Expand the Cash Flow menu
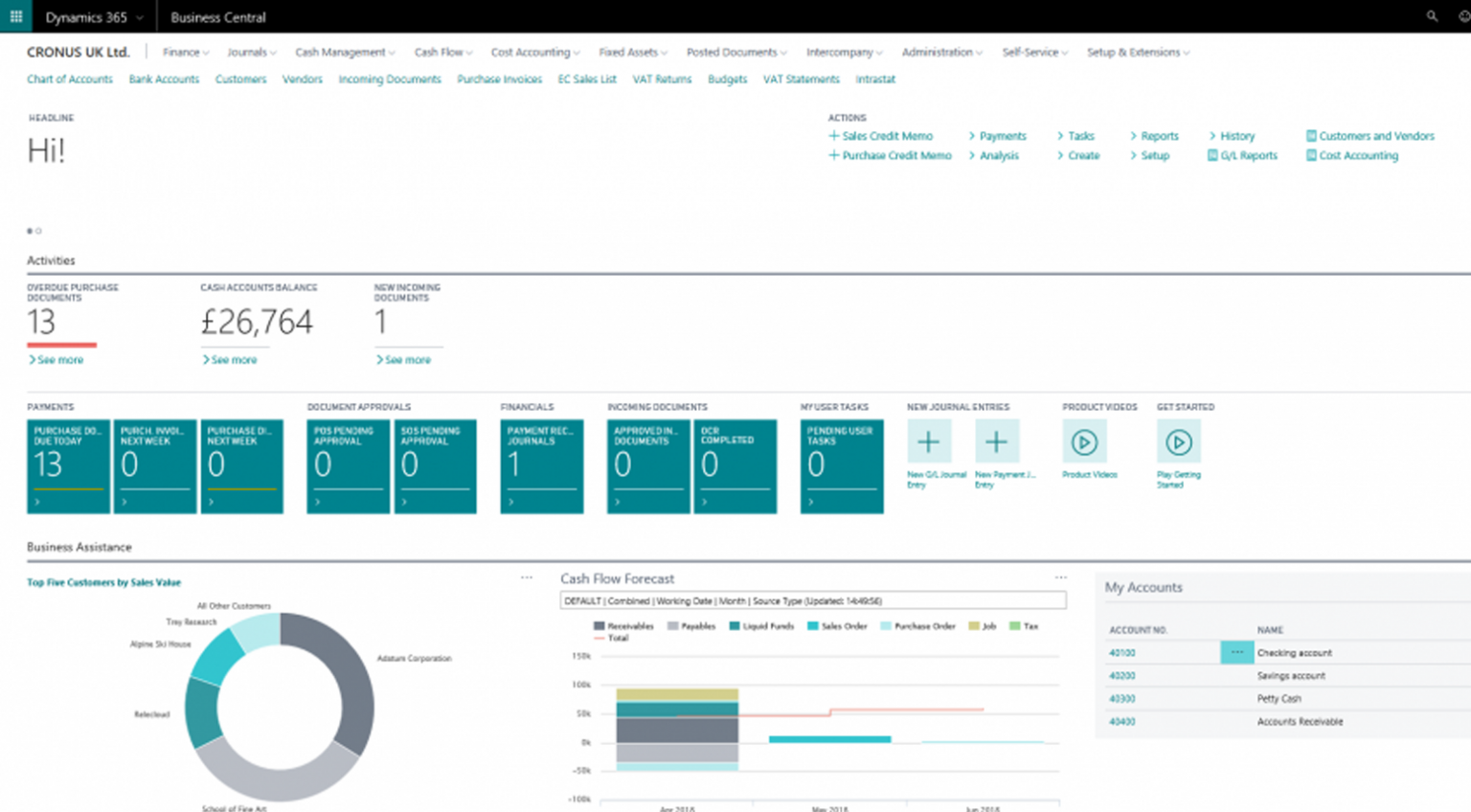1471x812 pixels. (x=443, y=53)
